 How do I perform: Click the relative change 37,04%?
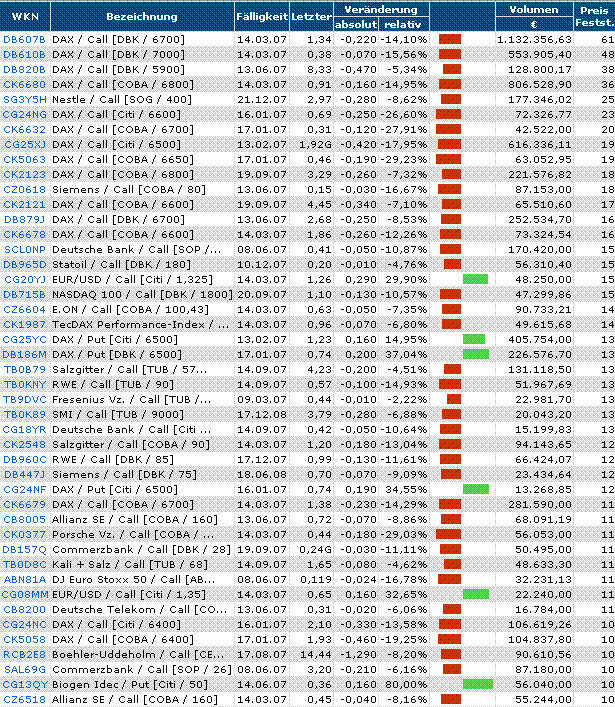tap(406, 355)
